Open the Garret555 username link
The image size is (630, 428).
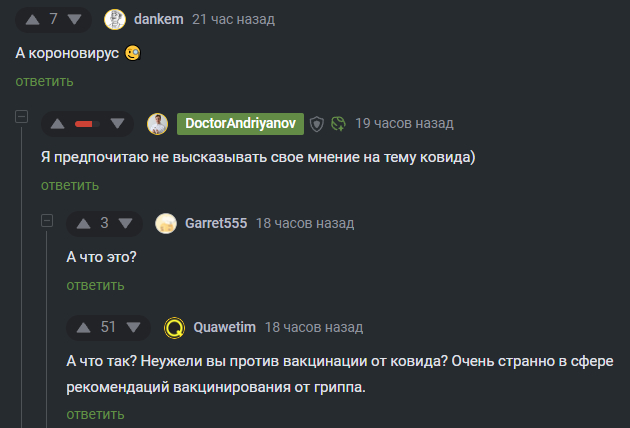(216, 223)
